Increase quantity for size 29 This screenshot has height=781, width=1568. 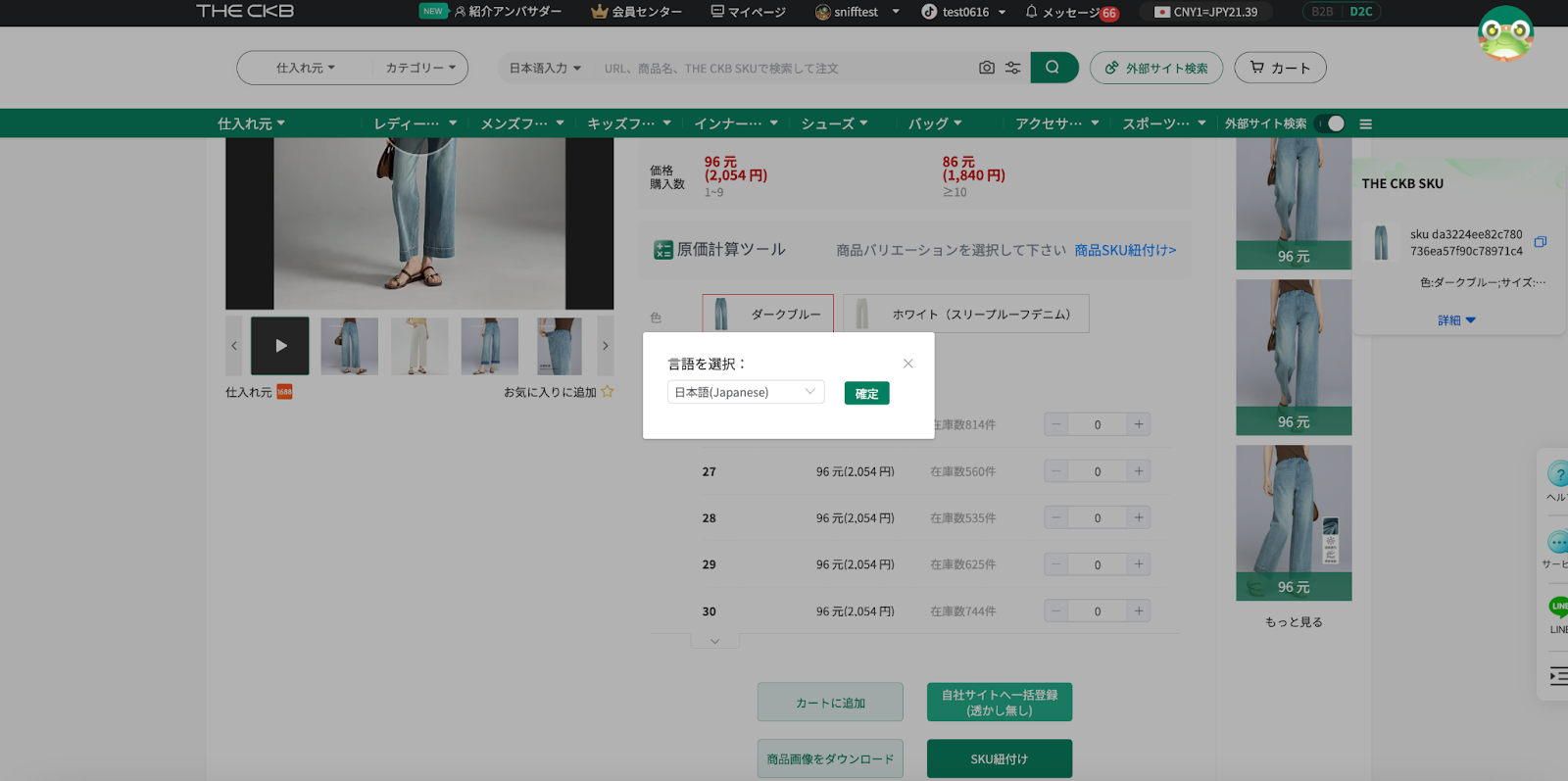pyautogui.click(x=1139, y=564)
